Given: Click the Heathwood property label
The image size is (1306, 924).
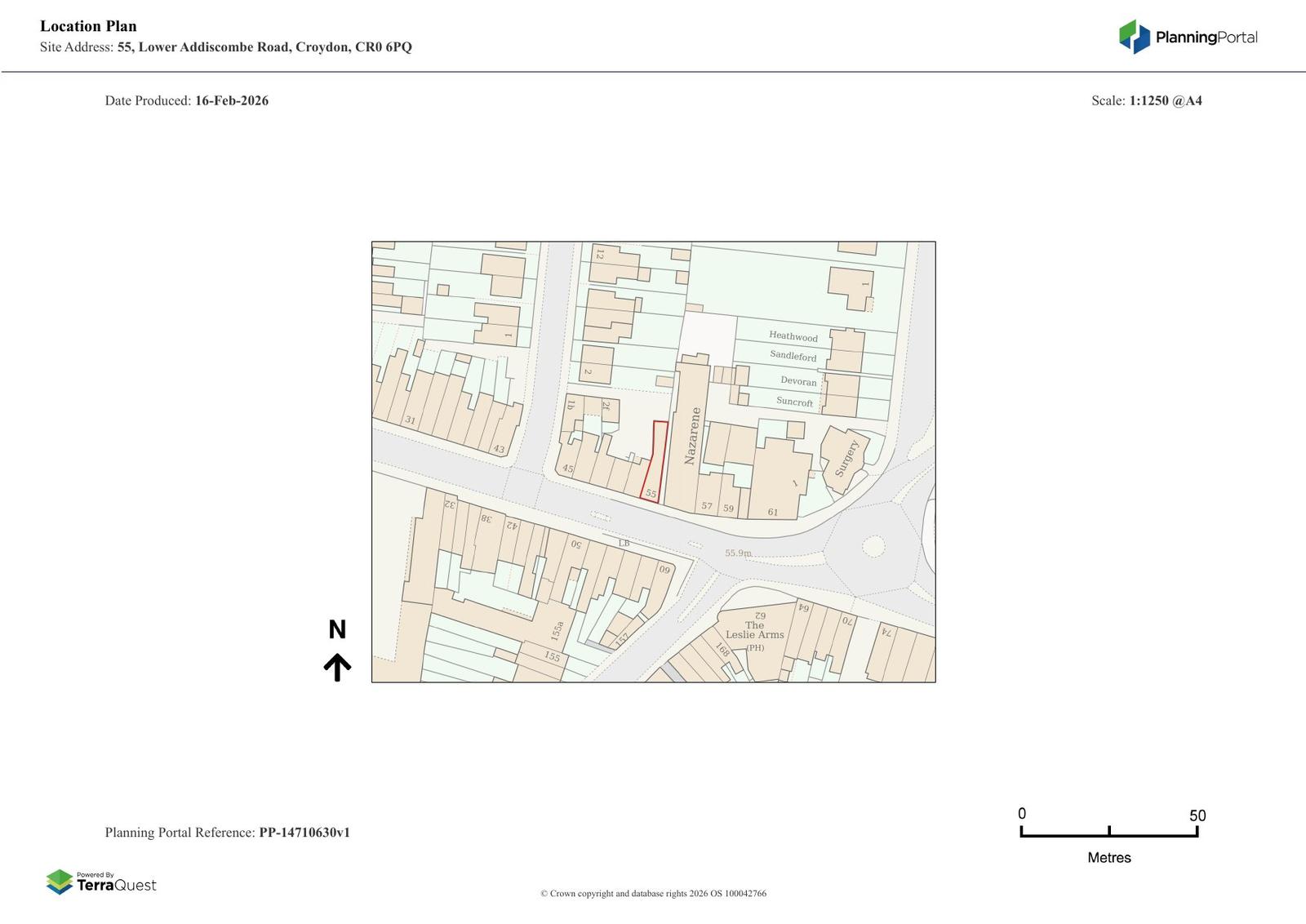Looking at the screenshot, I should coord(793,336).
